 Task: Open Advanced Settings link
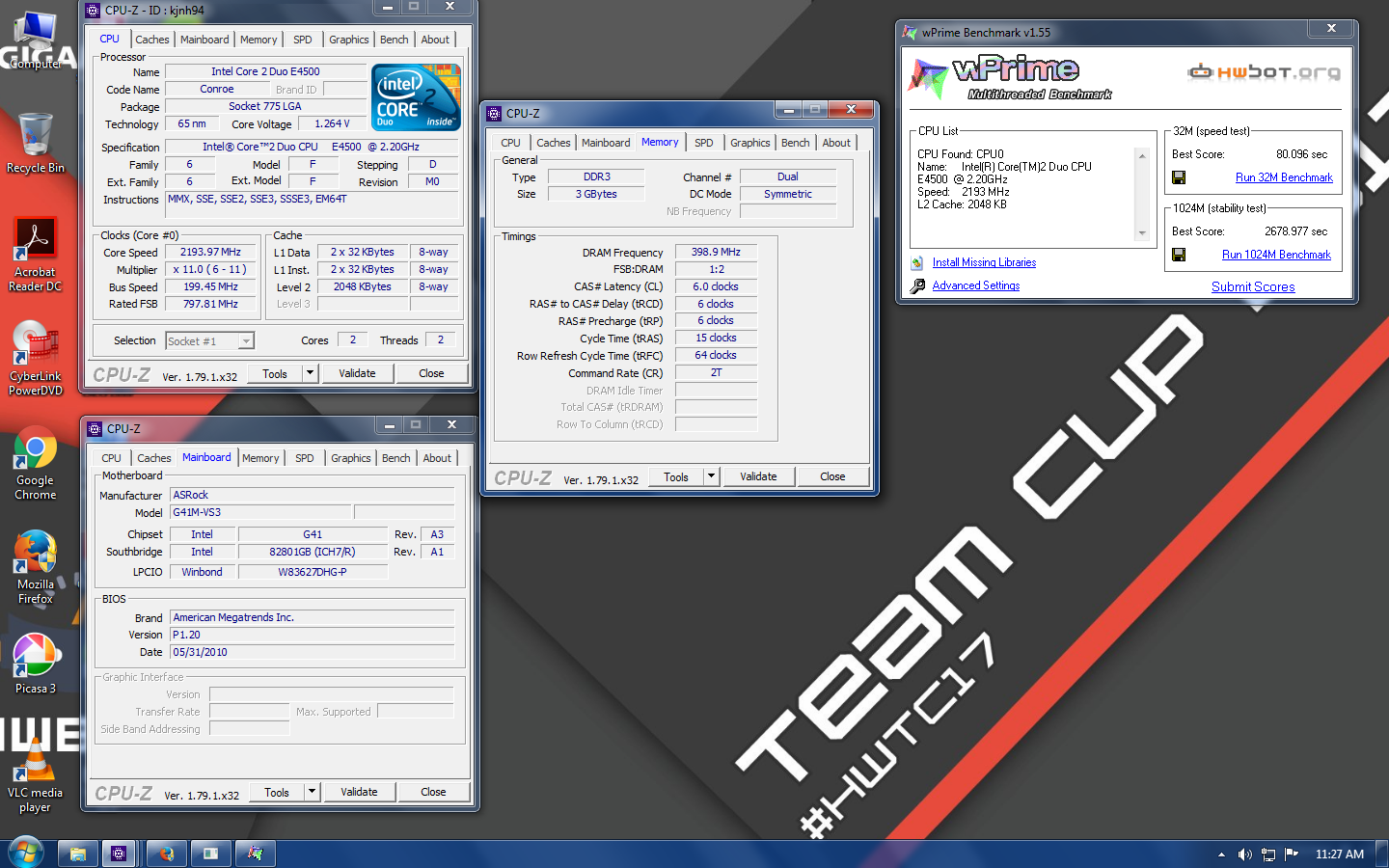(x=976, y=285)
